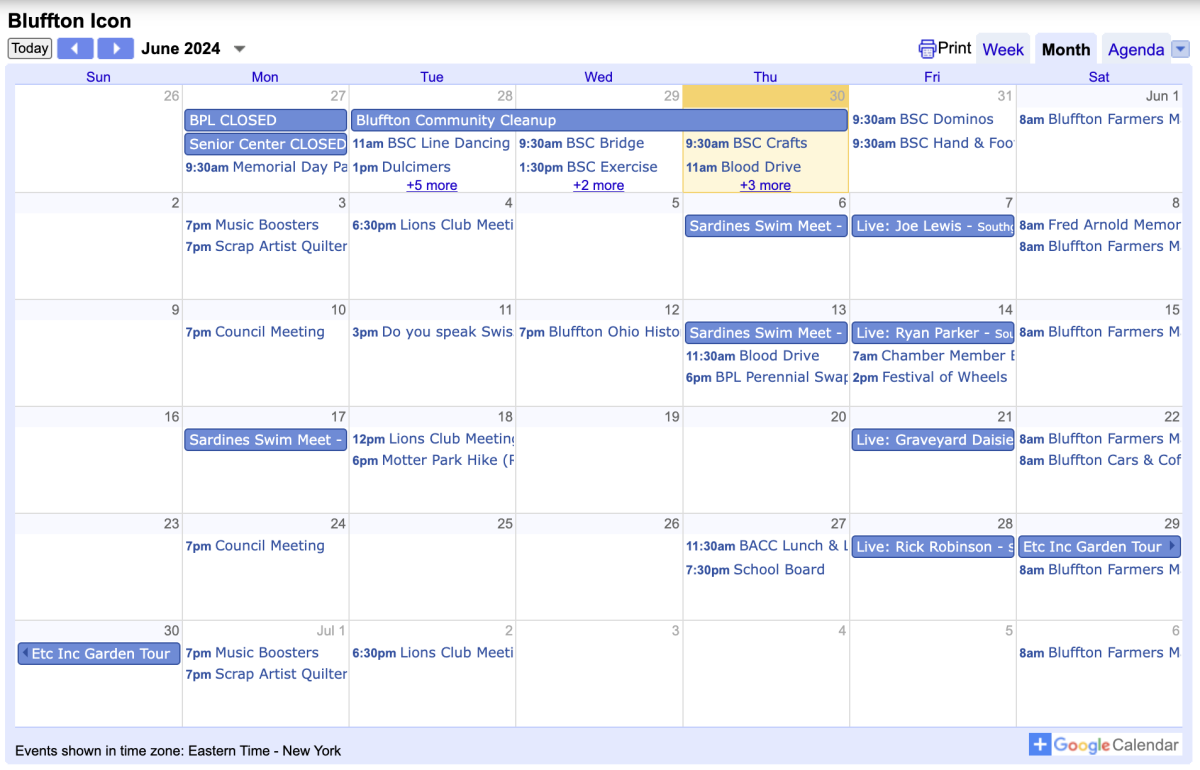Open 7pm Council Meeting on June 10
Image resolution: width=1200 pixels, height=770 pixels.
coord(255,332)
